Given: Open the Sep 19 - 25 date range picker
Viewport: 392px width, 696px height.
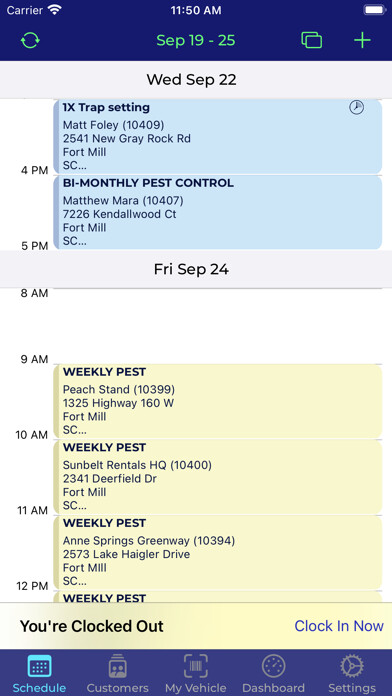Looking at the screenshot, I should click(196, 40).
